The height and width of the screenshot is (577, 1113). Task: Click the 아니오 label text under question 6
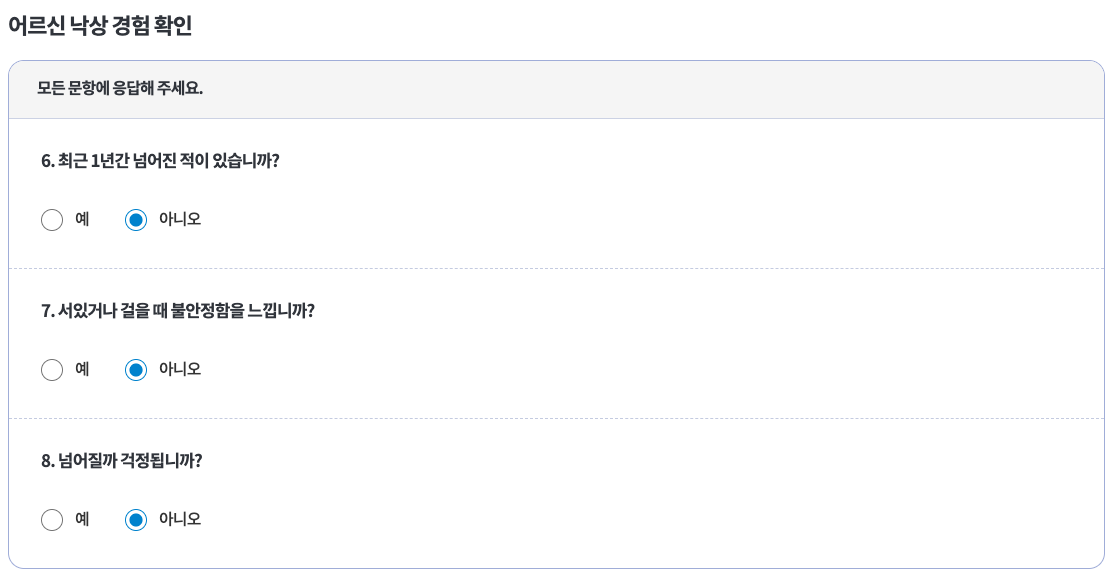[180, 219]
